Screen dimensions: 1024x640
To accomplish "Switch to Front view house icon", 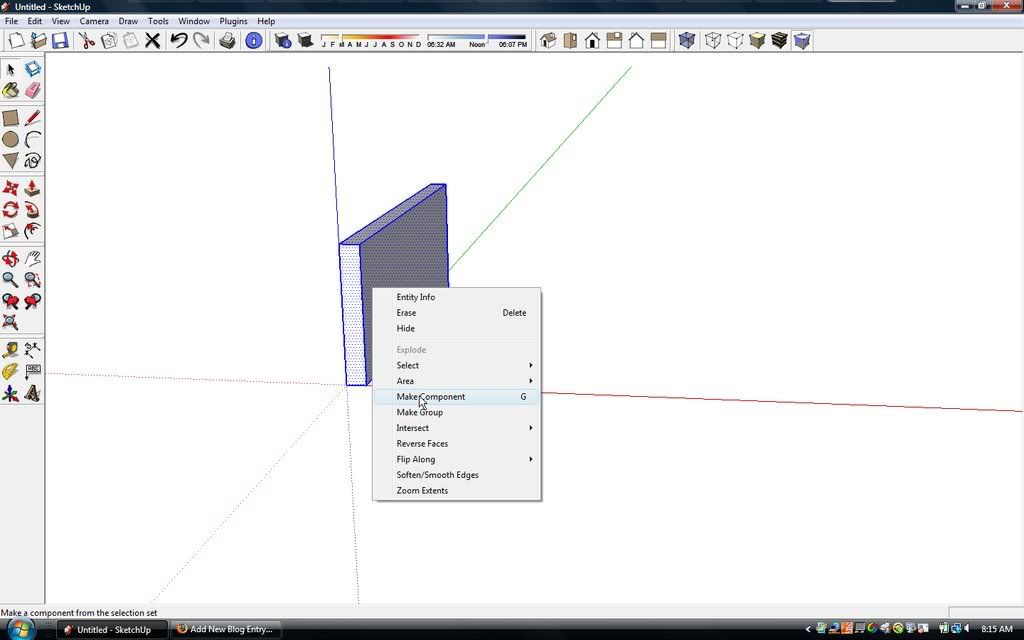I will point(592,40).
